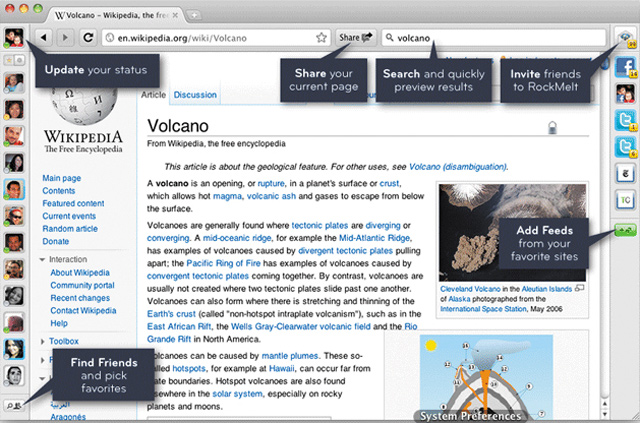
Task: Open the Help link in sidebar
Action: 59,323
